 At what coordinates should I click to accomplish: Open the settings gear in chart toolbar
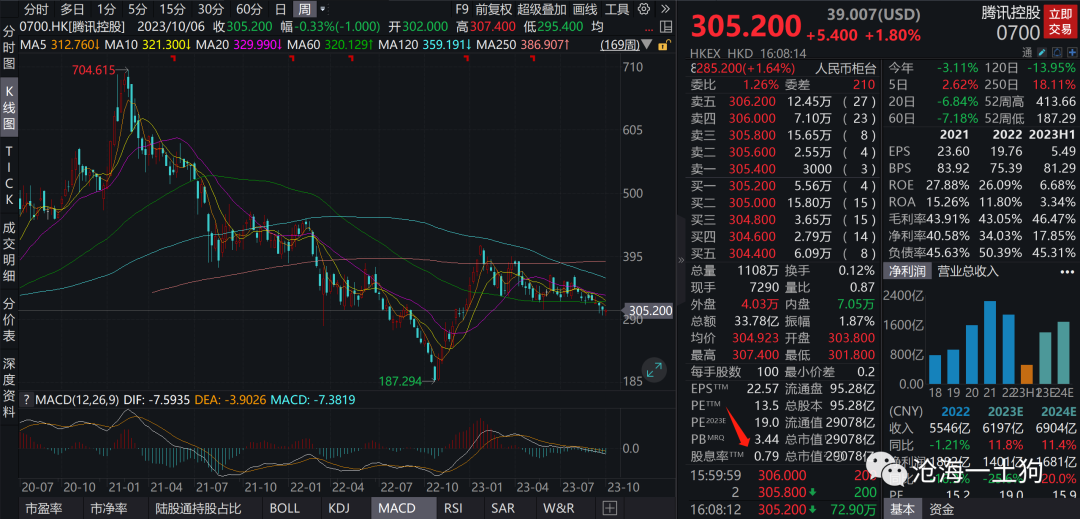(x=644, y=9)
